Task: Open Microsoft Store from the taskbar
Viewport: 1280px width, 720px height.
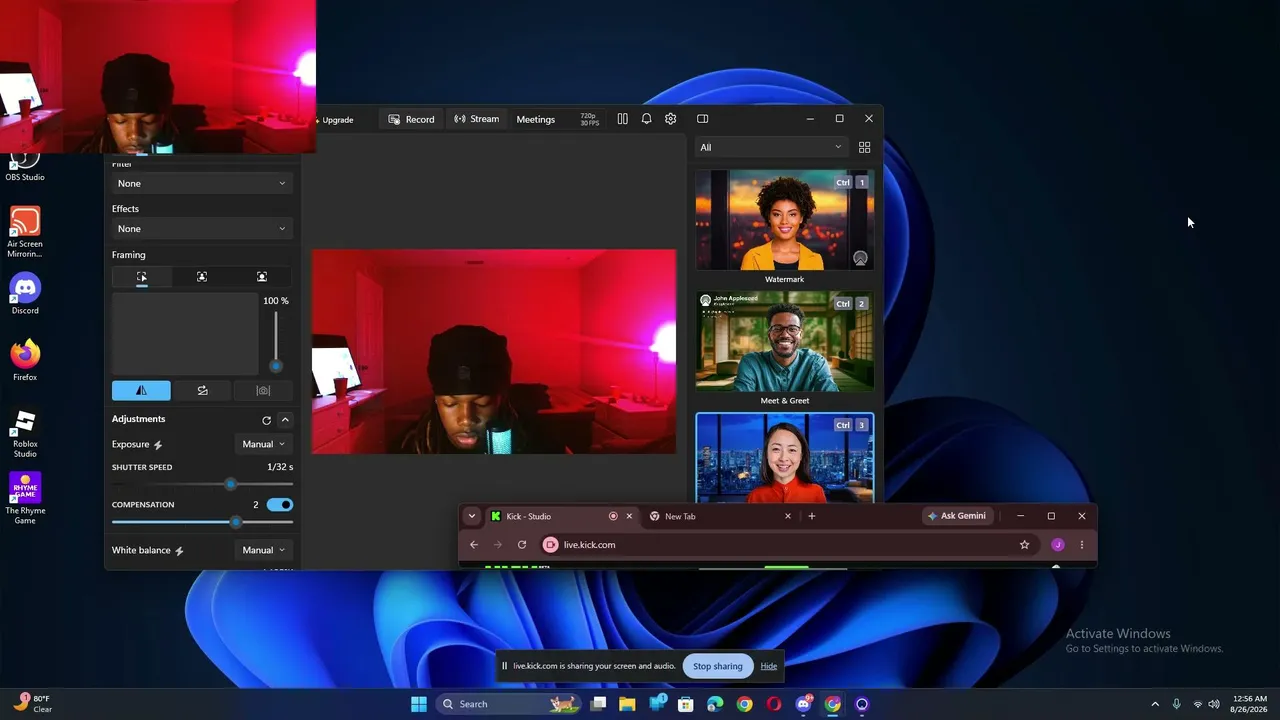Action: 686,704
